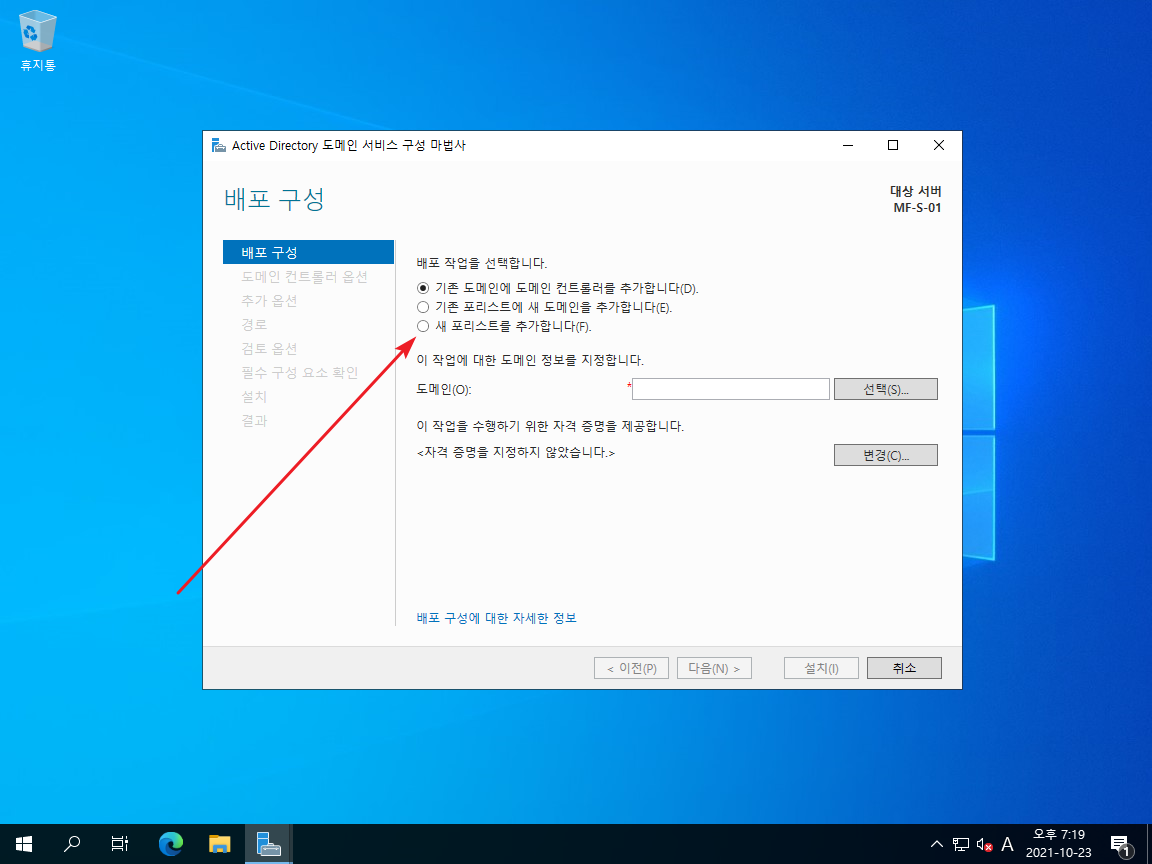Select the add new forest radio button

pos(423,326)
